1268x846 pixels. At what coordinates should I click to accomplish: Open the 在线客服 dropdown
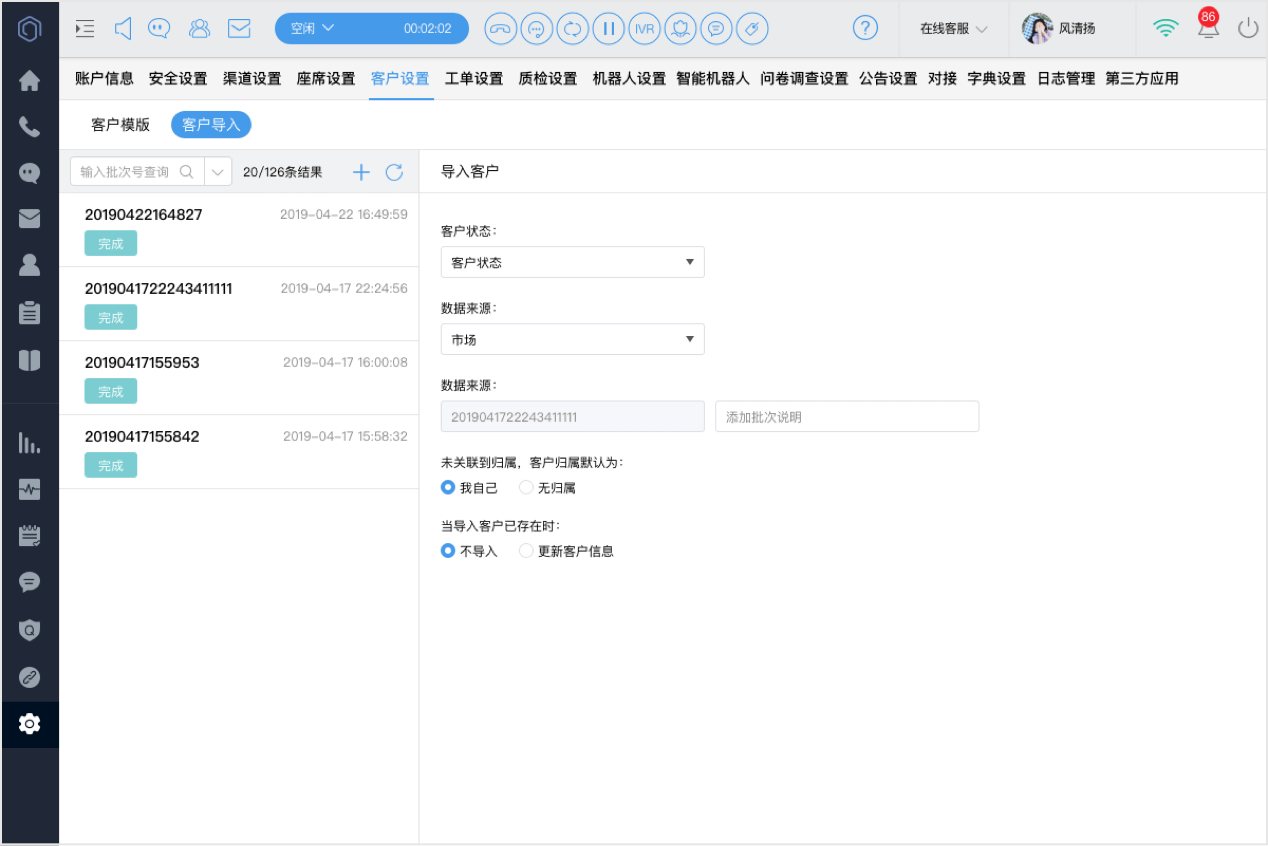(x=954, y=28)
